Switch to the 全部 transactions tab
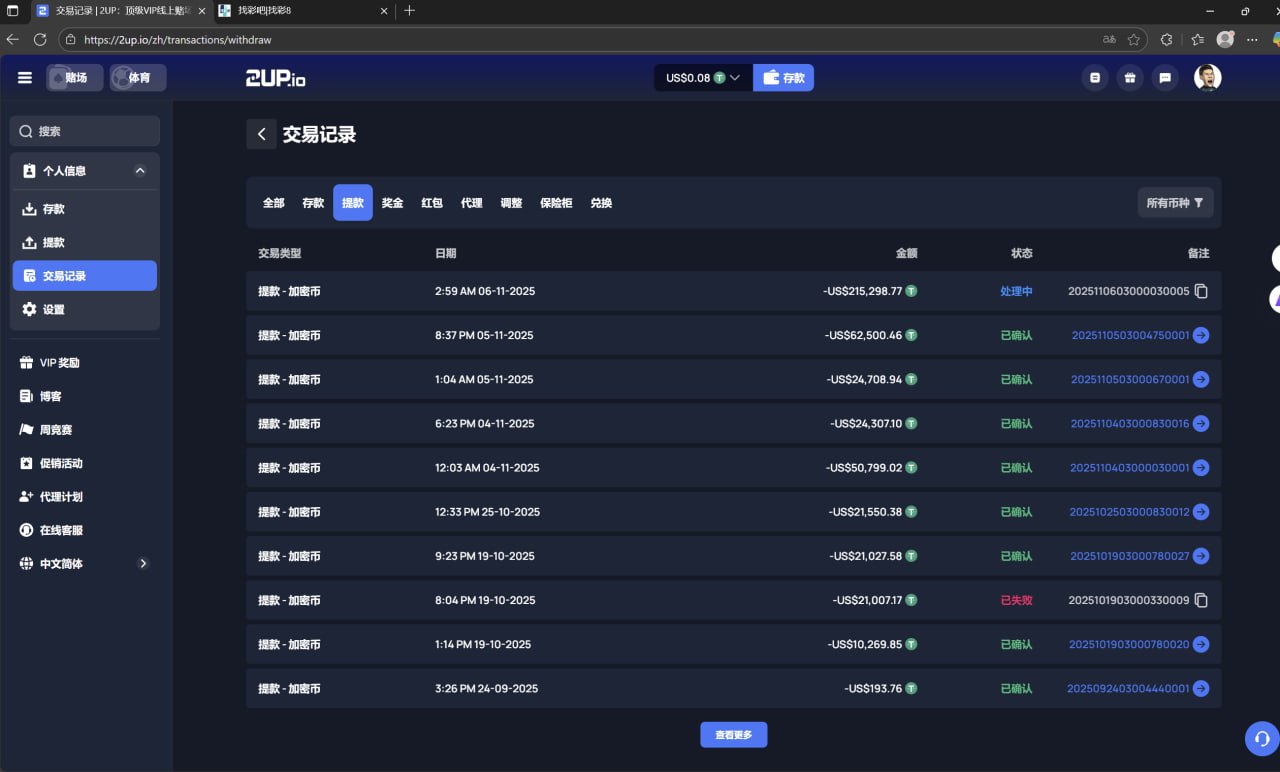The height and width of the screenshot is (772, 1280). [x=272, y=202]
